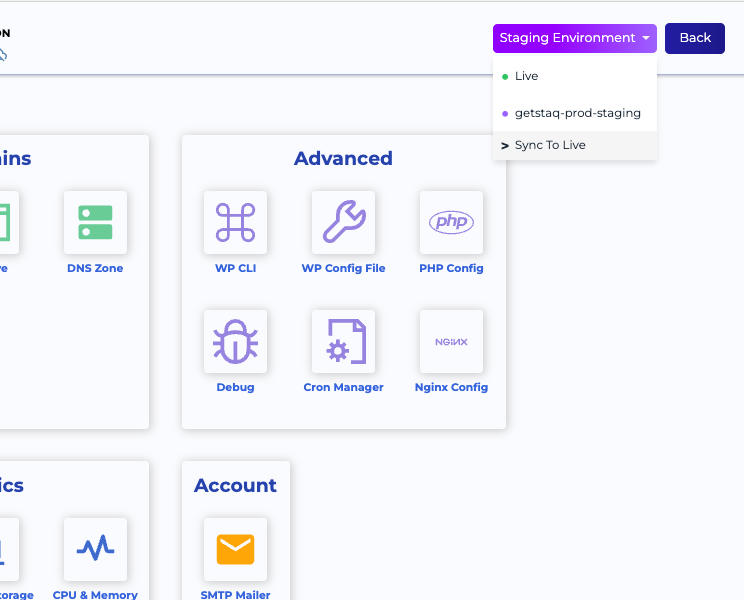The image size is (744, 600).
Task: Open WP Config File wrench icon
Action: (344, 222)
